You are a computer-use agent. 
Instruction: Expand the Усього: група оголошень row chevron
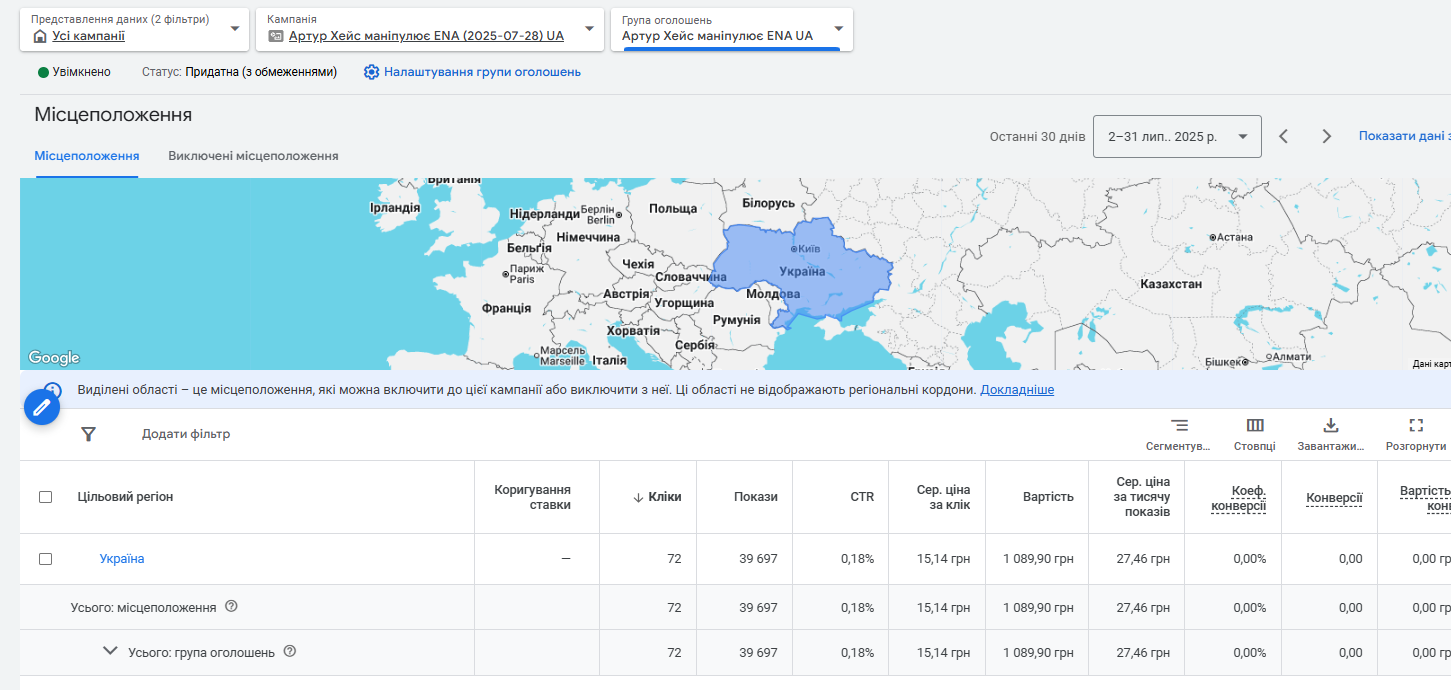click(111, 651)
